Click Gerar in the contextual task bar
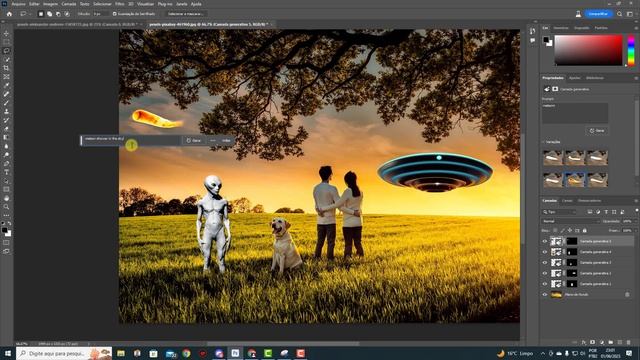640x360 pixels. 194,140
